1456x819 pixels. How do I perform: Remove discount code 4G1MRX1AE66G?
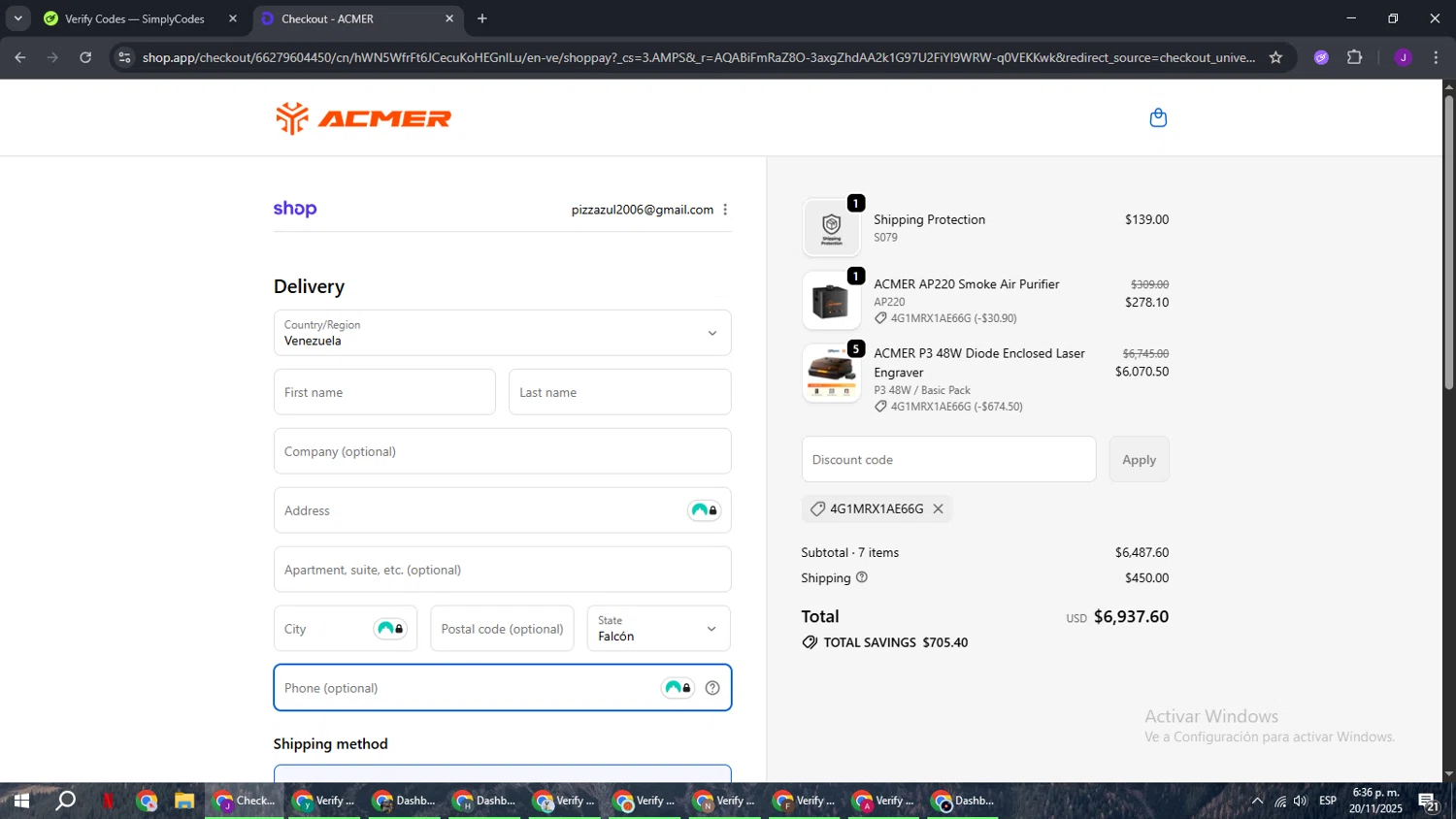938,508
